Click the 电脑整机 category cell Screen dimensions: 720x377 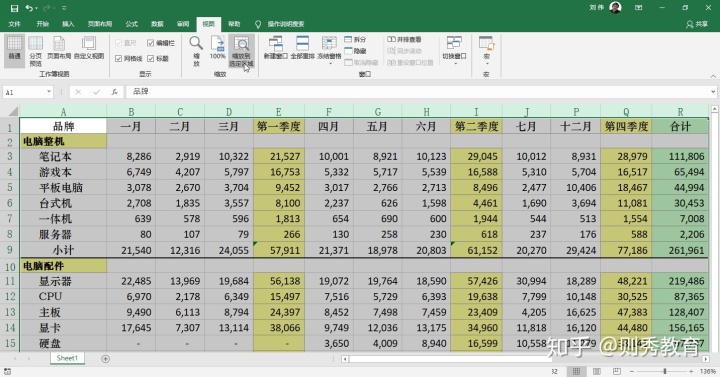tap(63, 141)
